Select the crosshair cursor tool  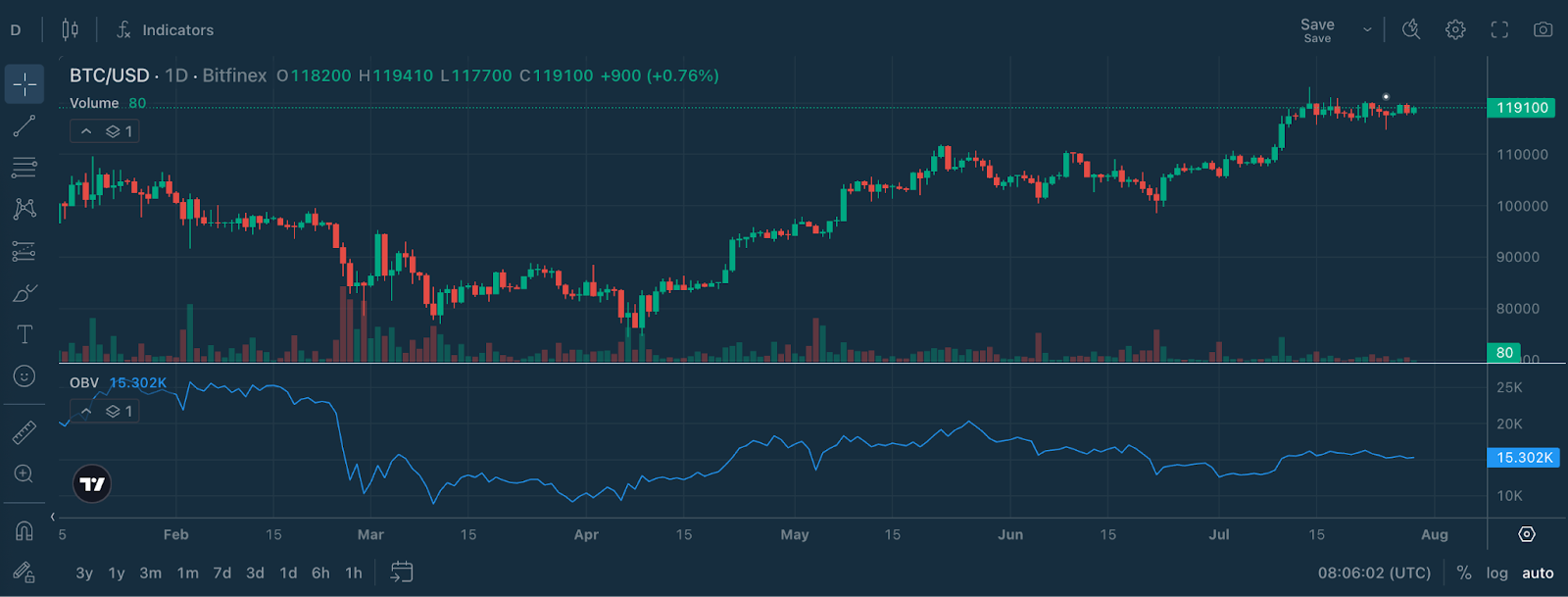tap(24, 84)
